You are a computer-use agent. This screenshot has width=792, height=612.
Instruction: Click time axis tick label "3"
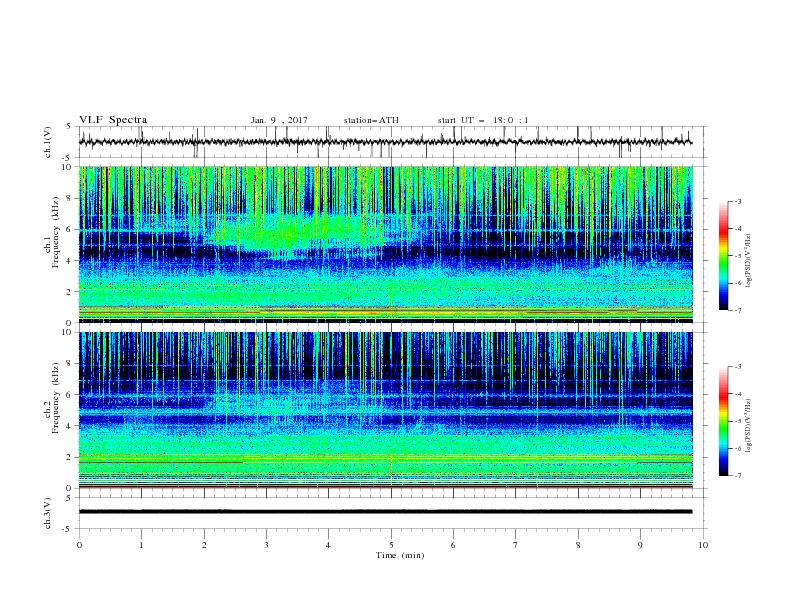(x=267, y=545)
